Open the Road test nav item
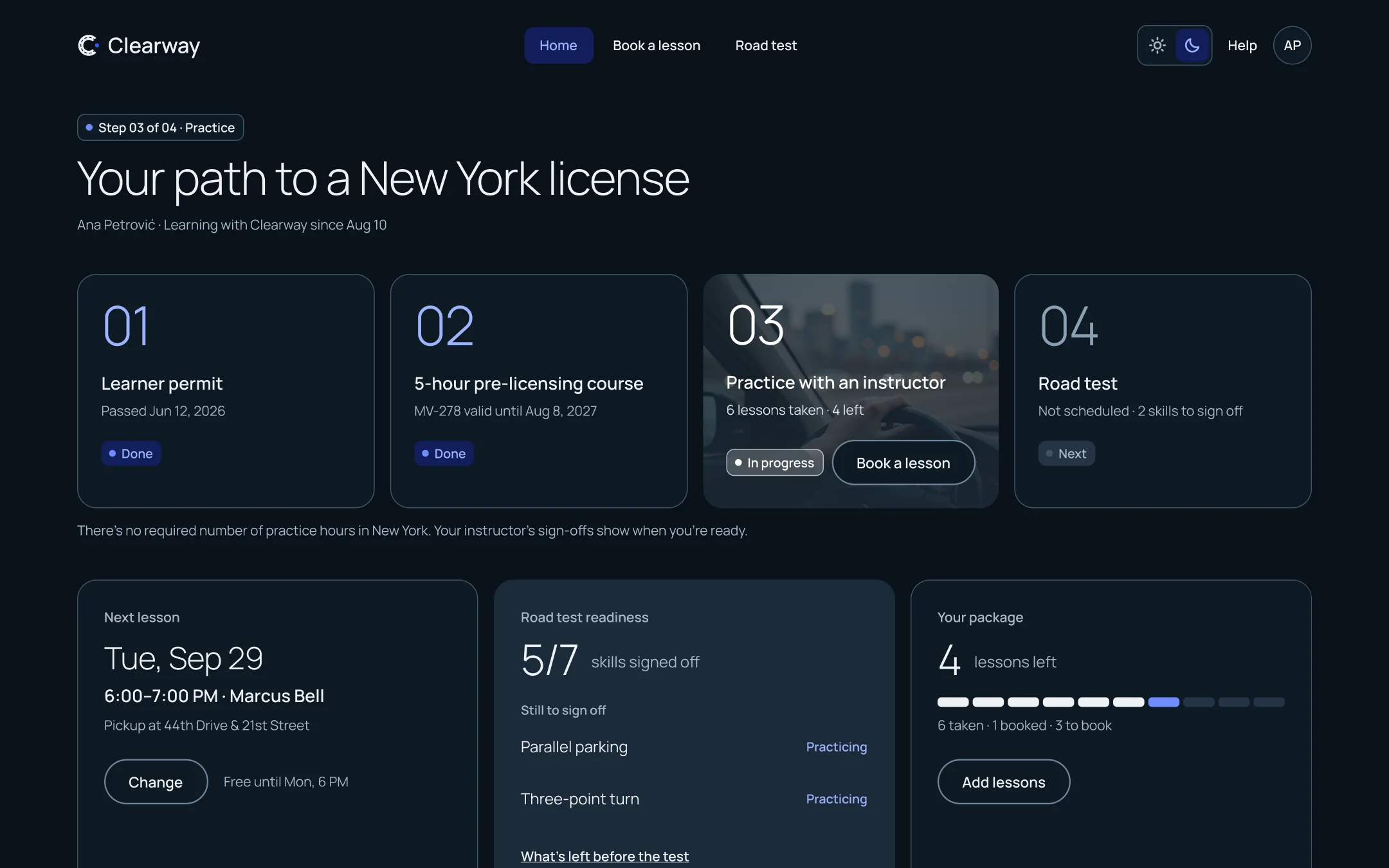This screenshot has width=1389, height=868. point(766,45)
